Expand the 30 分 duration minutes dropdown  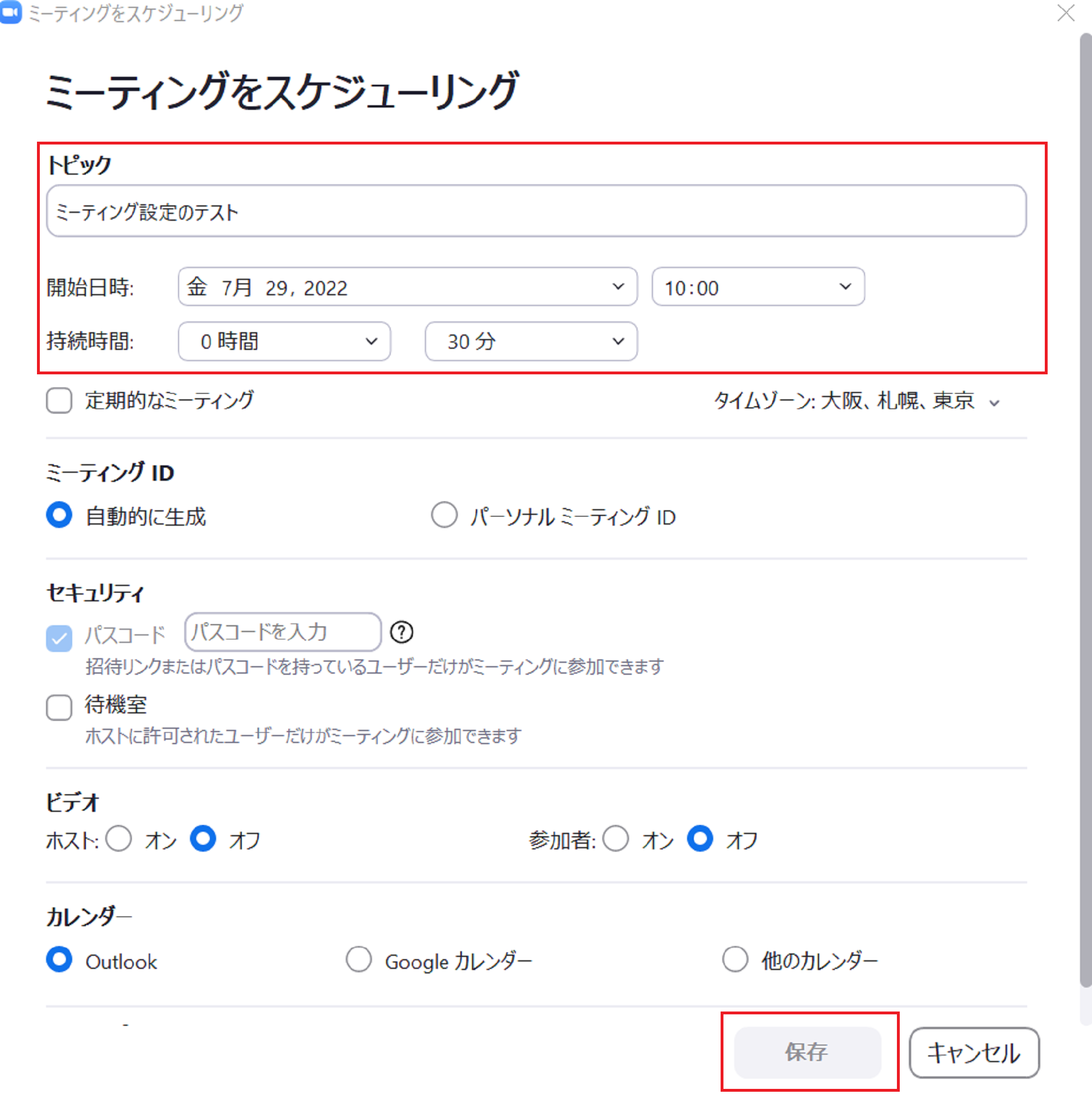(x=531, y=341)
